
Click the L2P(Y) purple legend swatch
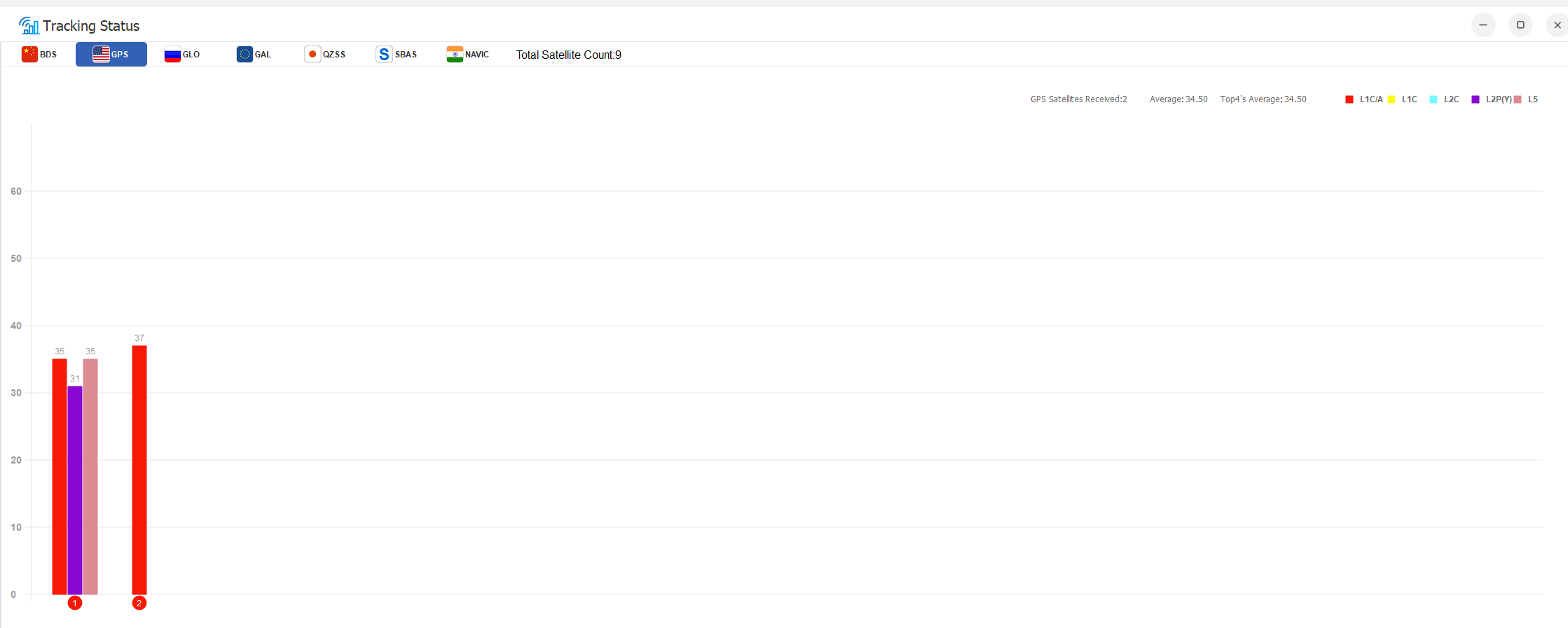tap(1476, 99)
